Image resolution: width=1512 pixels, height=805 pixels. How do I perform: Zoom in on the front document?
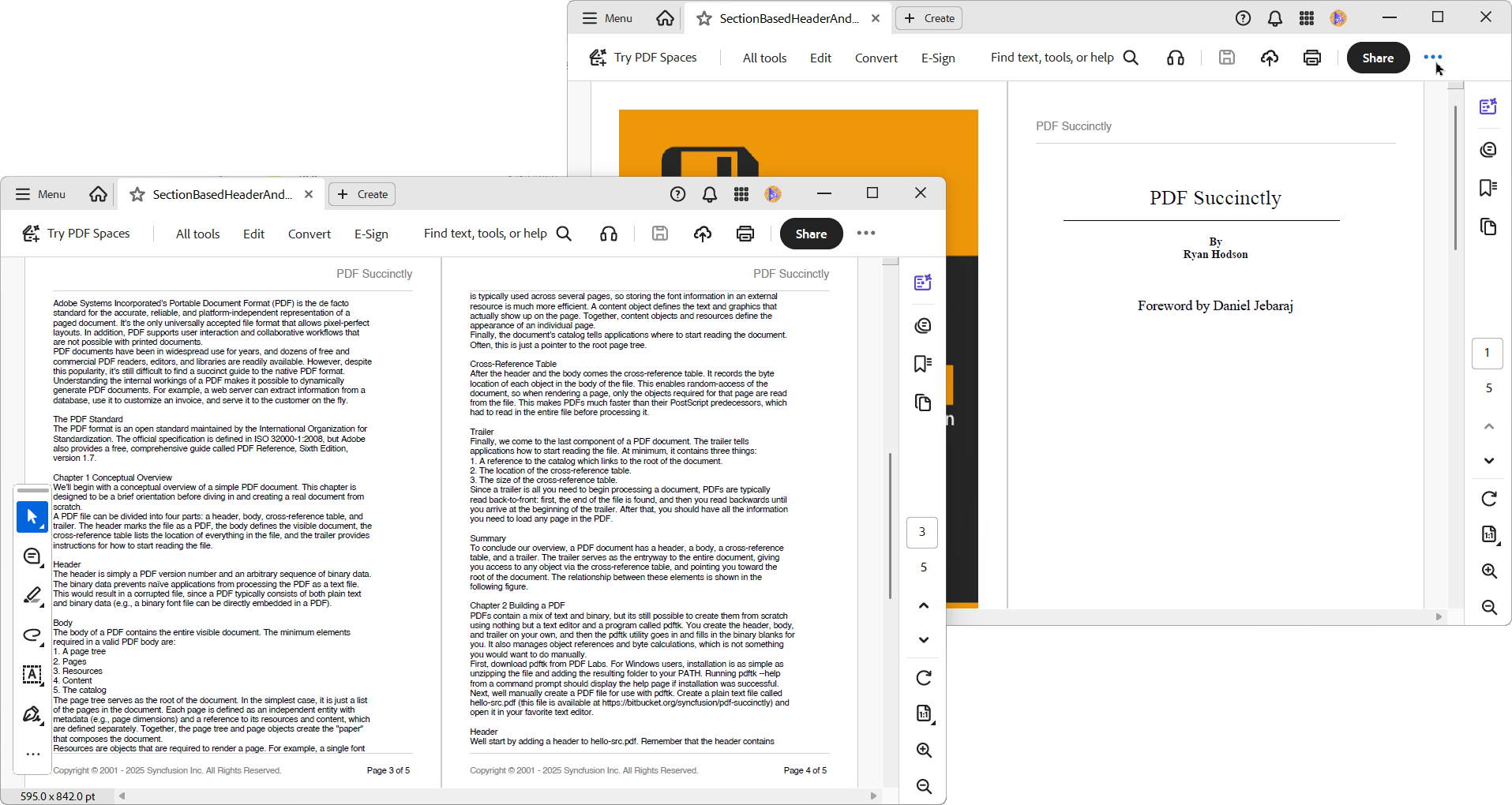click(923, 750)
